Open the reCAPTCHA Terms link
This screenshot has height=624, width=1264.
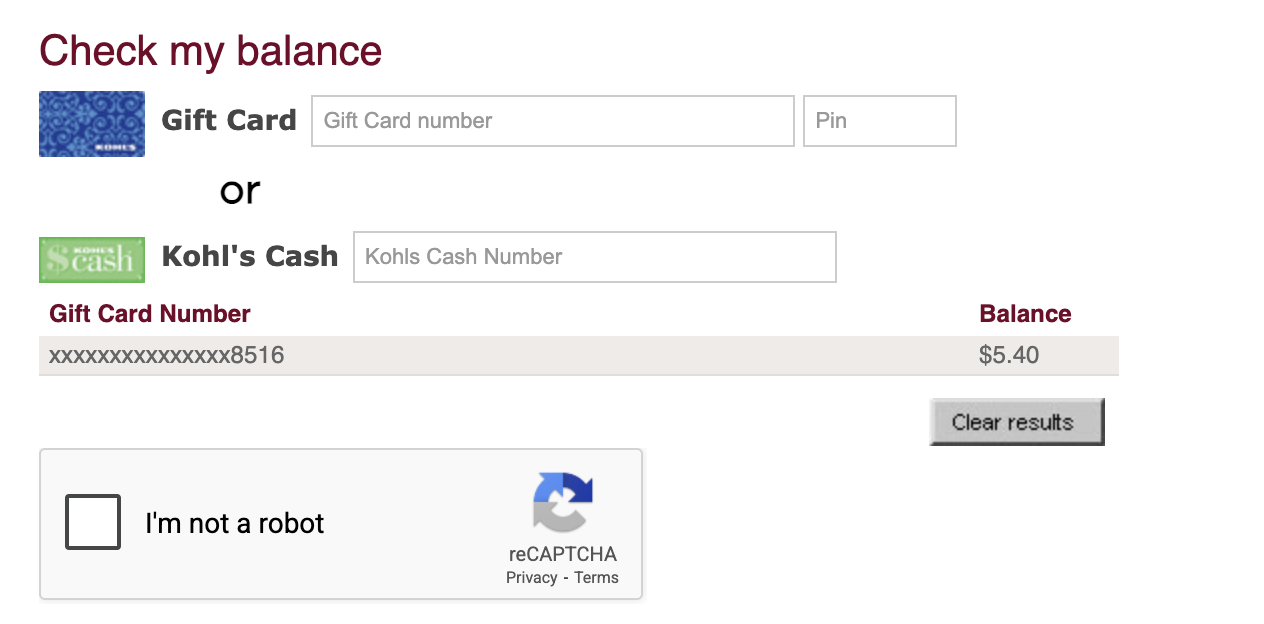point(596,578)
